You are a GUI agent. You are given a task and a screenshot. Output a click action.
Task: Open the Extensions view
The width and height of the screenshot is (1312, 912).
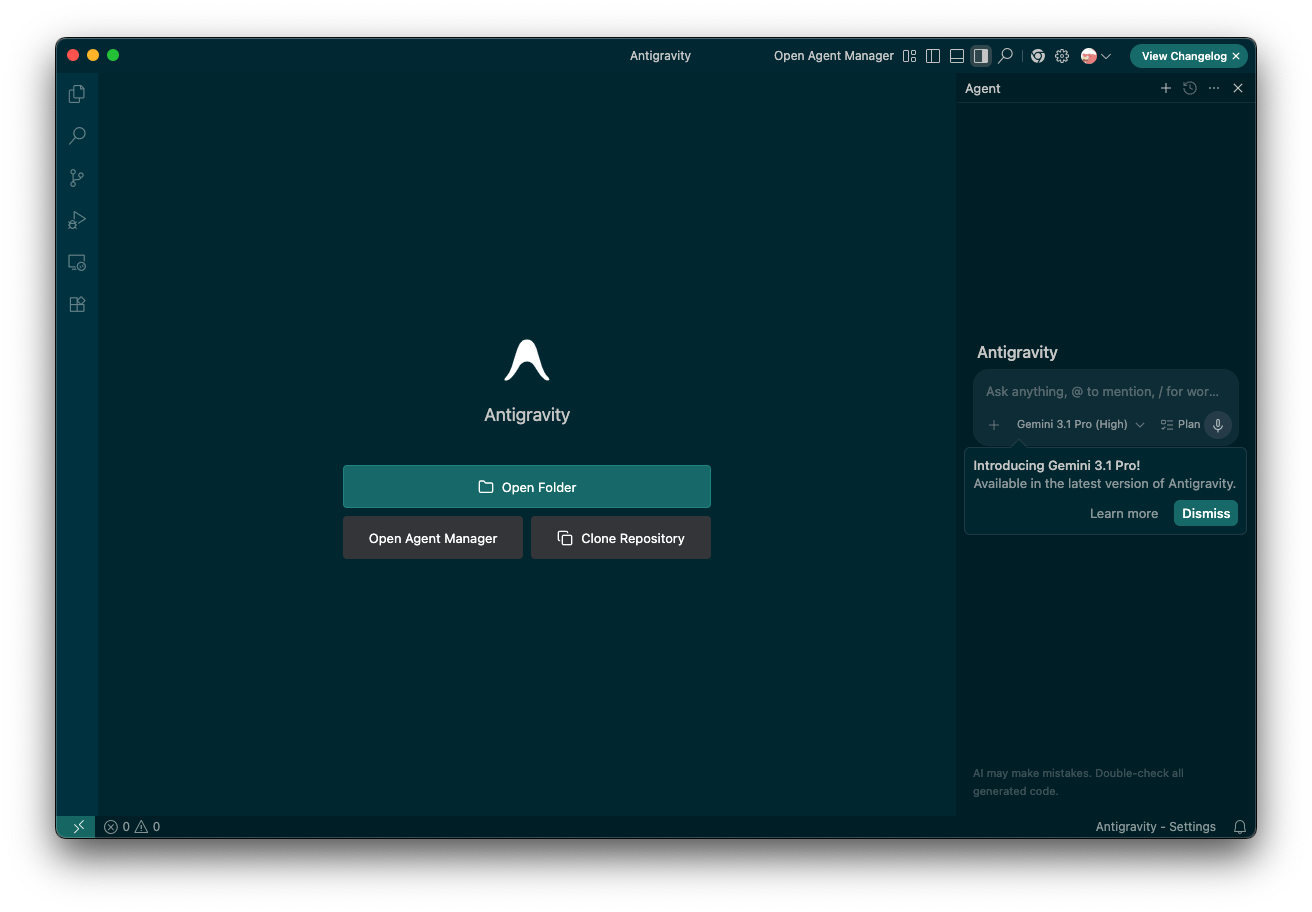coord(77,304)
